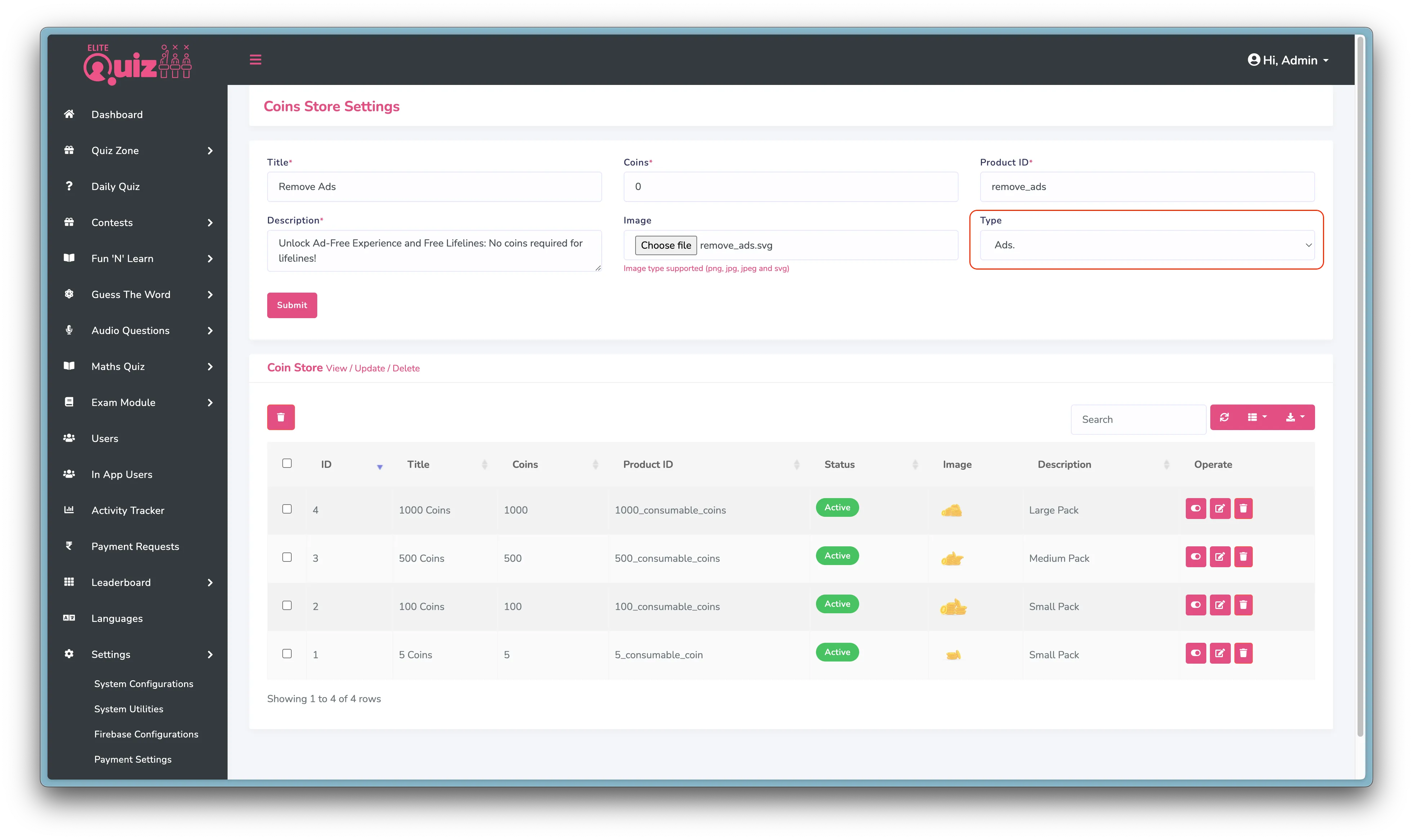Open the export download dropdown
Viewport: 1413px width, 840px height.
pyautogui.click(x=1295, y=417)
